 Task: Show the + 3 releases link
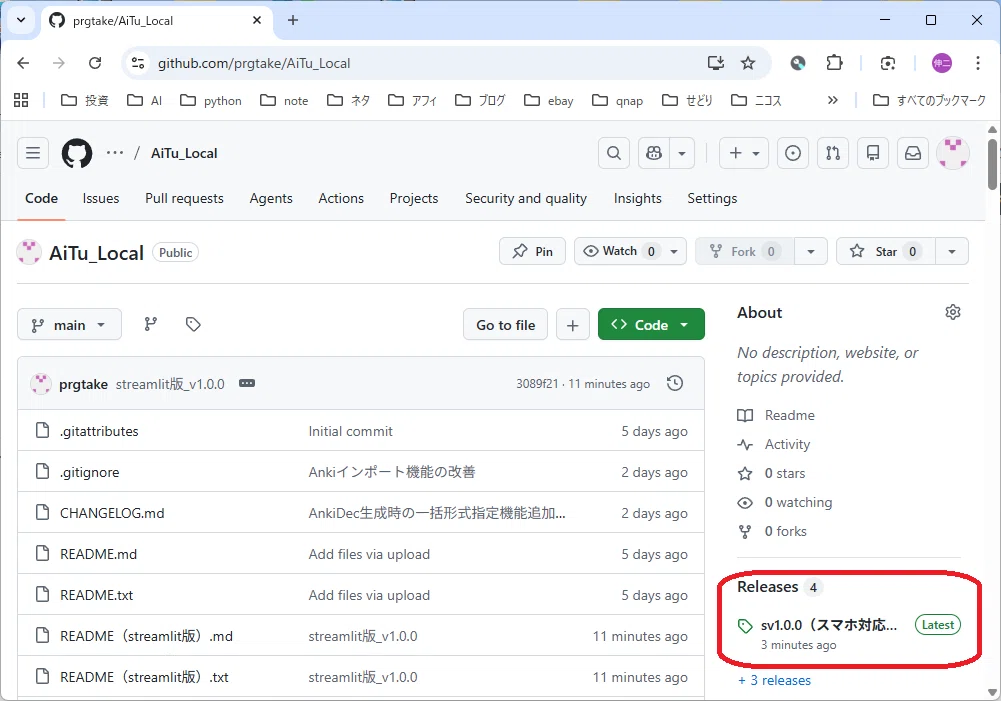click(774, 680)
